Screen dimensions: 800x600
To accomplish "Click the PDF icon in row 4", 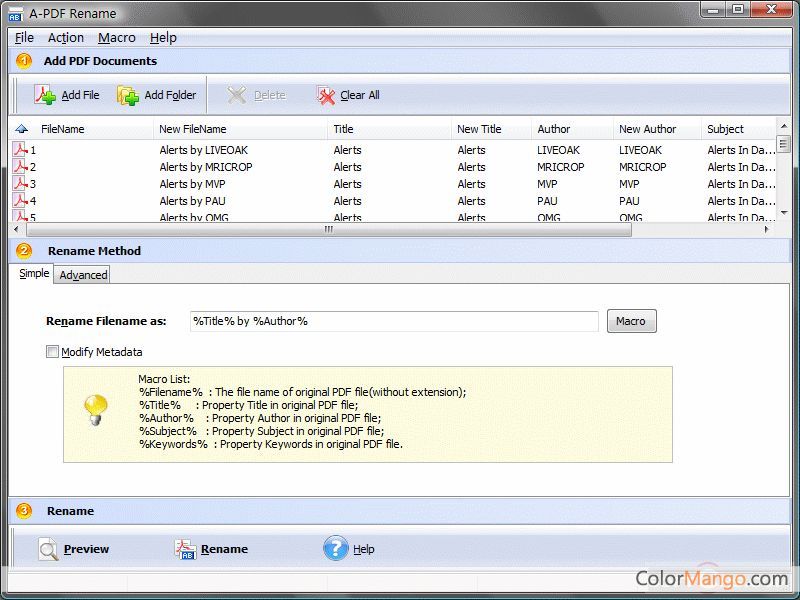I will tap(20, 200).
